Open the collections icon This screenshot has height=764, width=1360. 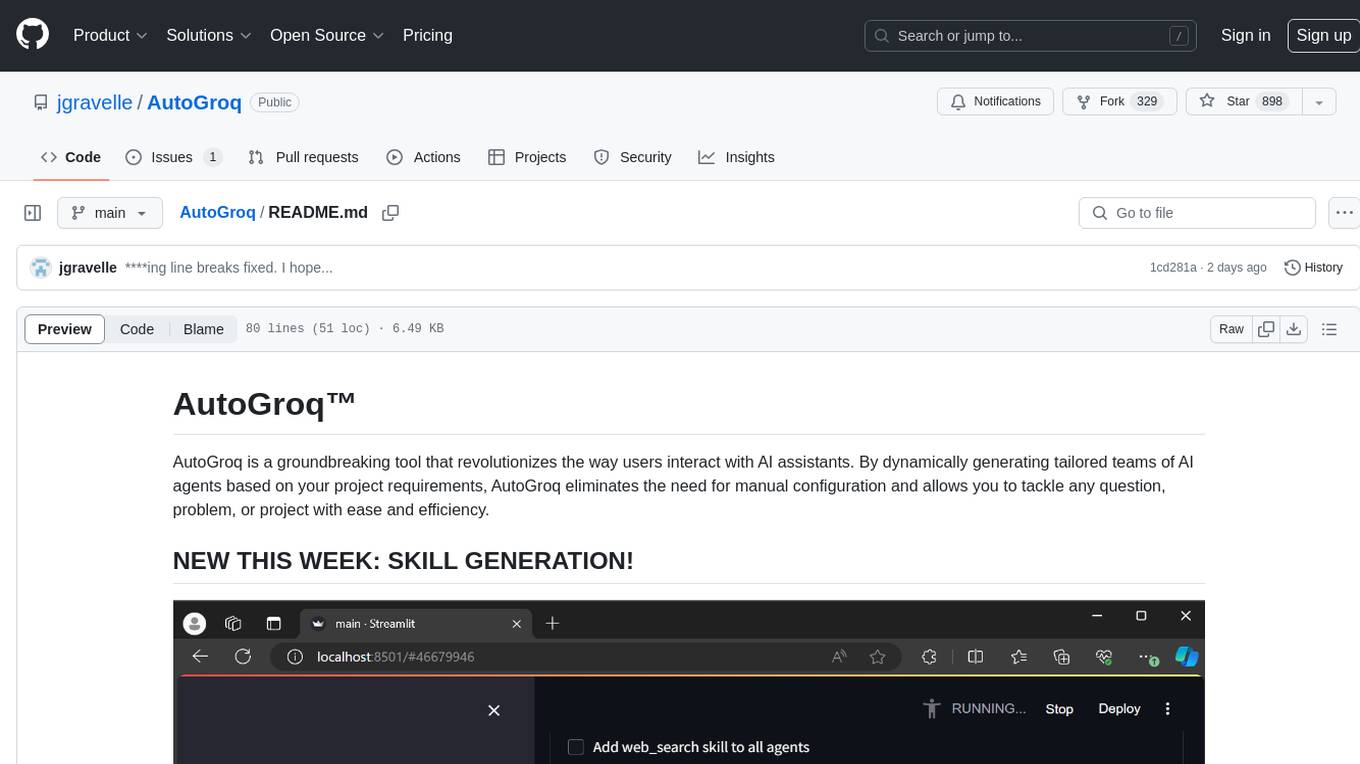[1062, 657]
